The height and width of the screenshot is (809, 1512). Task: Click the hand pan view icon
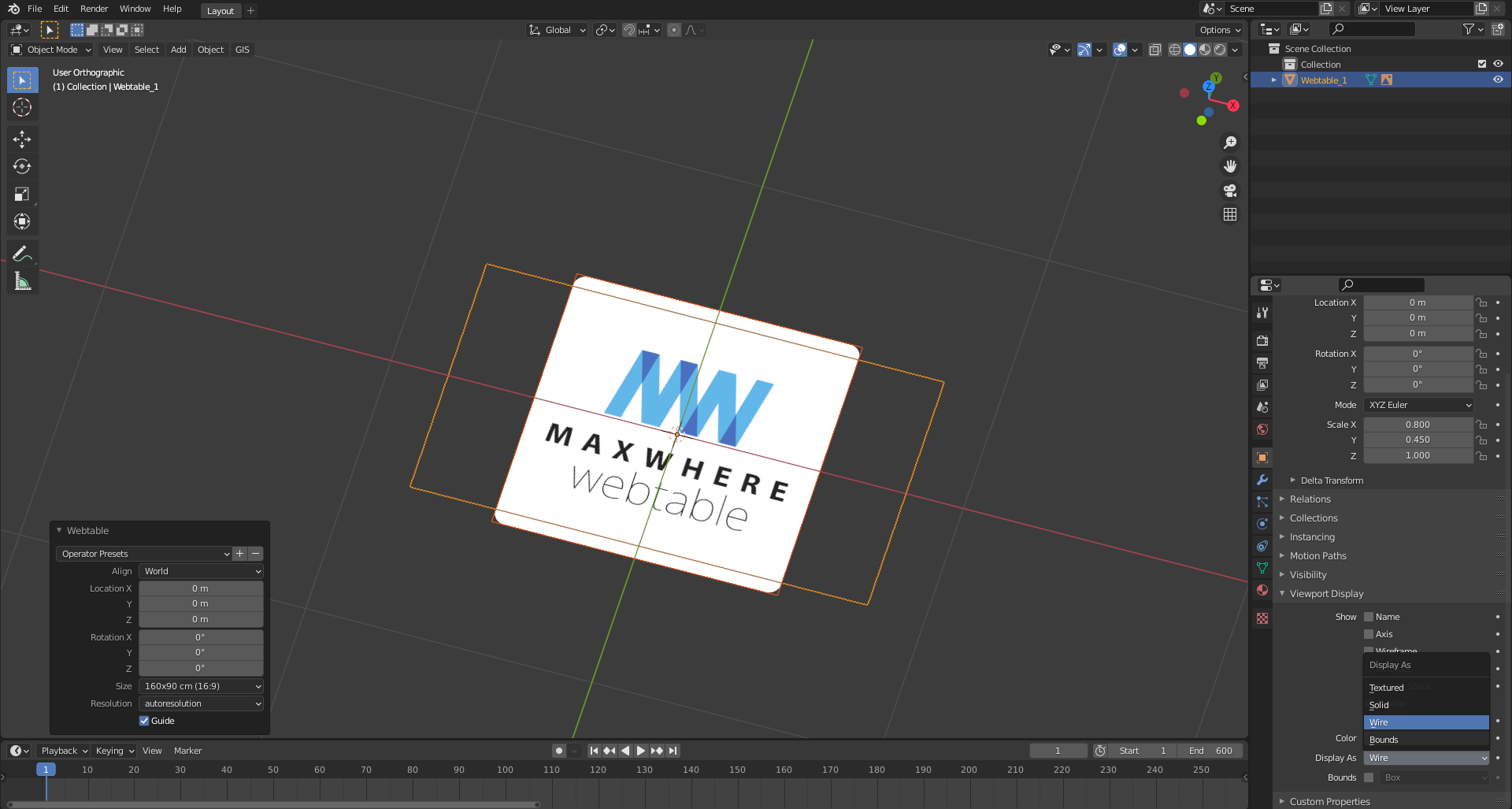1230,166
